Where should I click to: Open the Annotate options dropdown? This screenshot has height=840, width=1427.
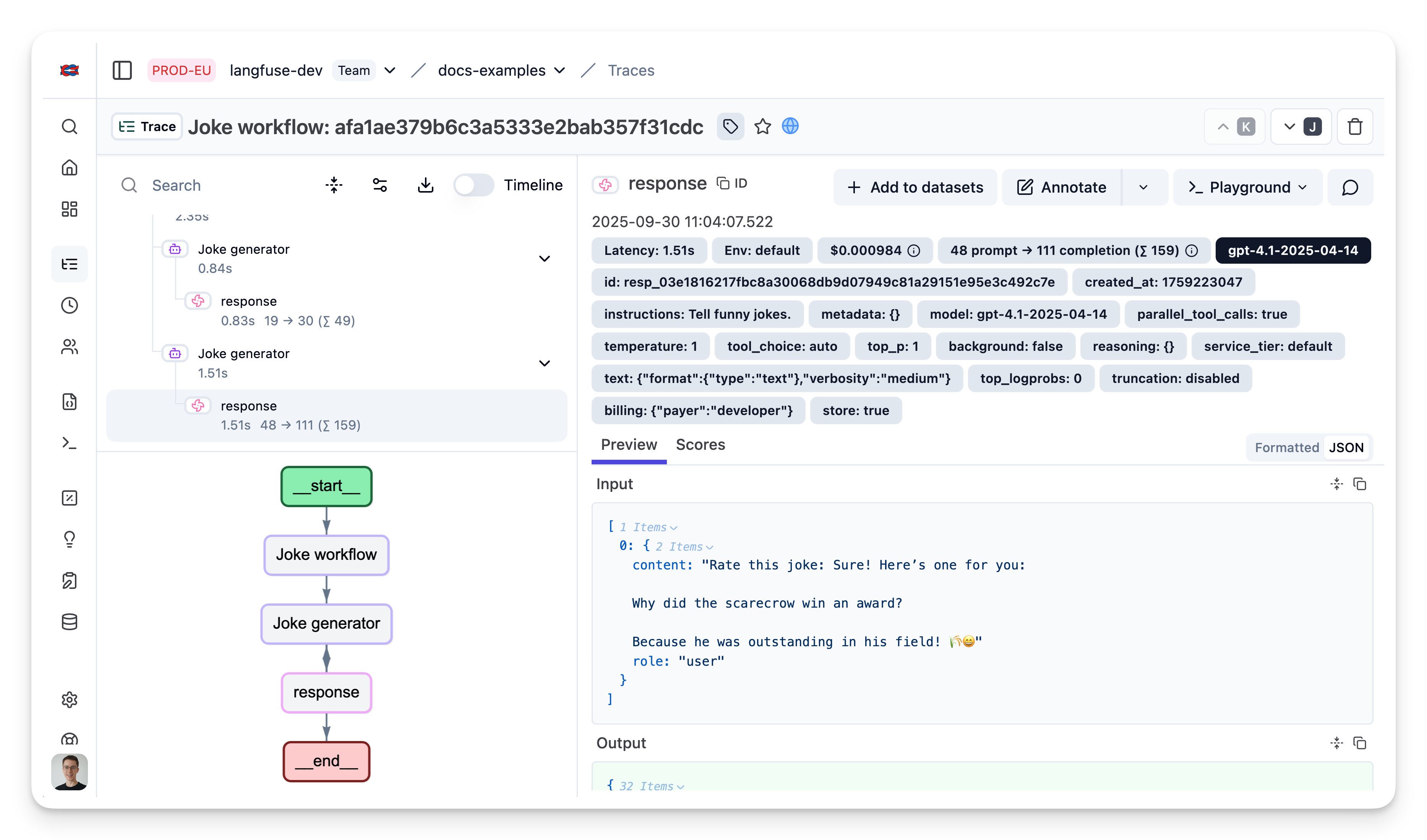(1144, 187)
